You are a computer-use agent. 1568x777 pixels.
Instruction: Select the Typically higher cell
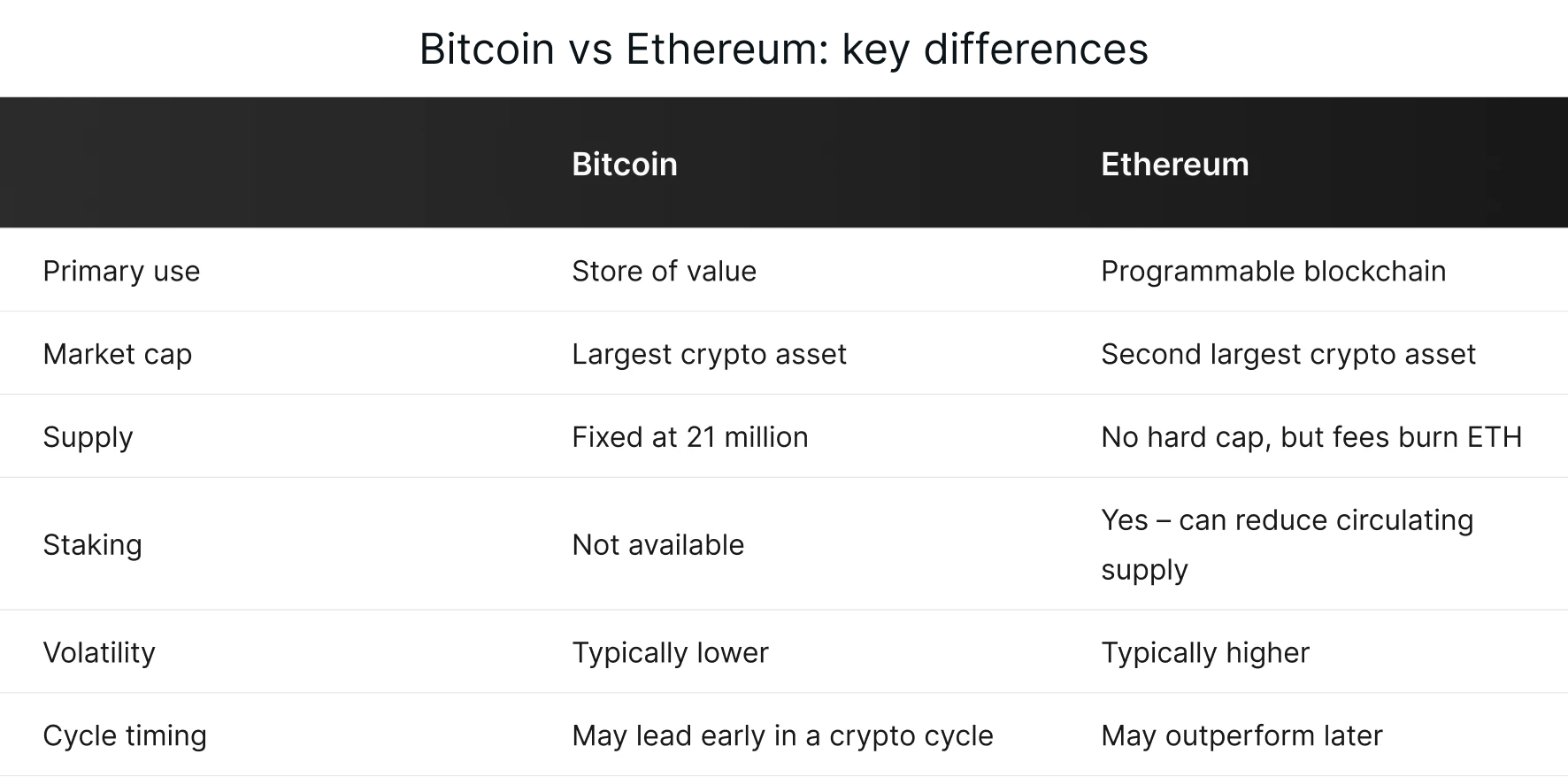[1204, 653]
